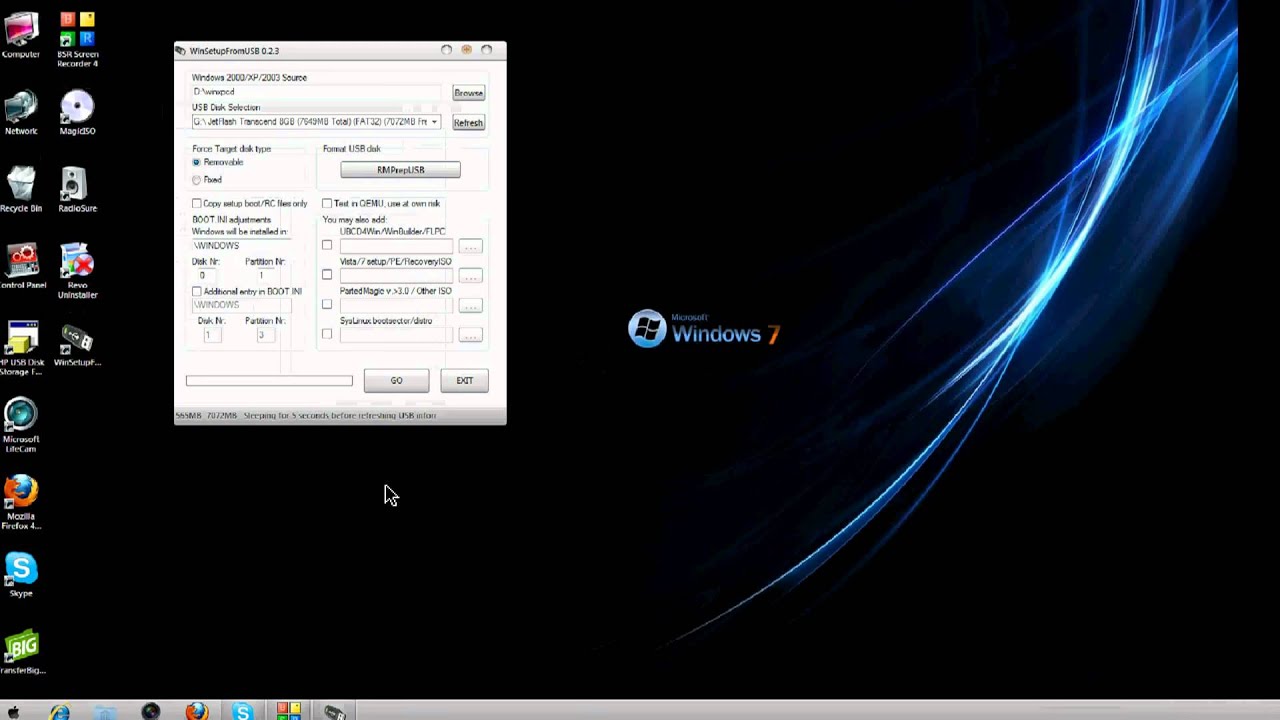
Task: Click the Windows install folder field
Action: pos(241,246)
